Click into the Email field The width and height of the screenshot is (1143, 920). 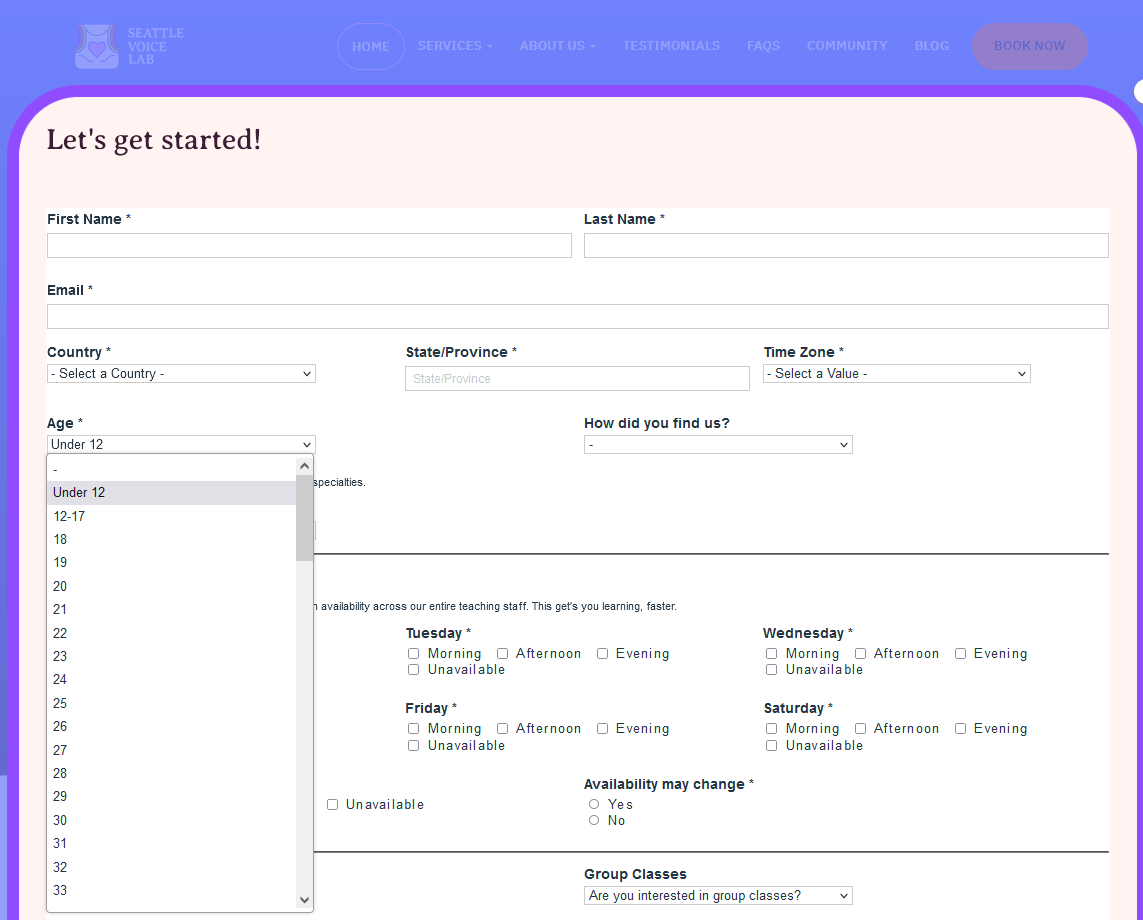click(577, 316)
